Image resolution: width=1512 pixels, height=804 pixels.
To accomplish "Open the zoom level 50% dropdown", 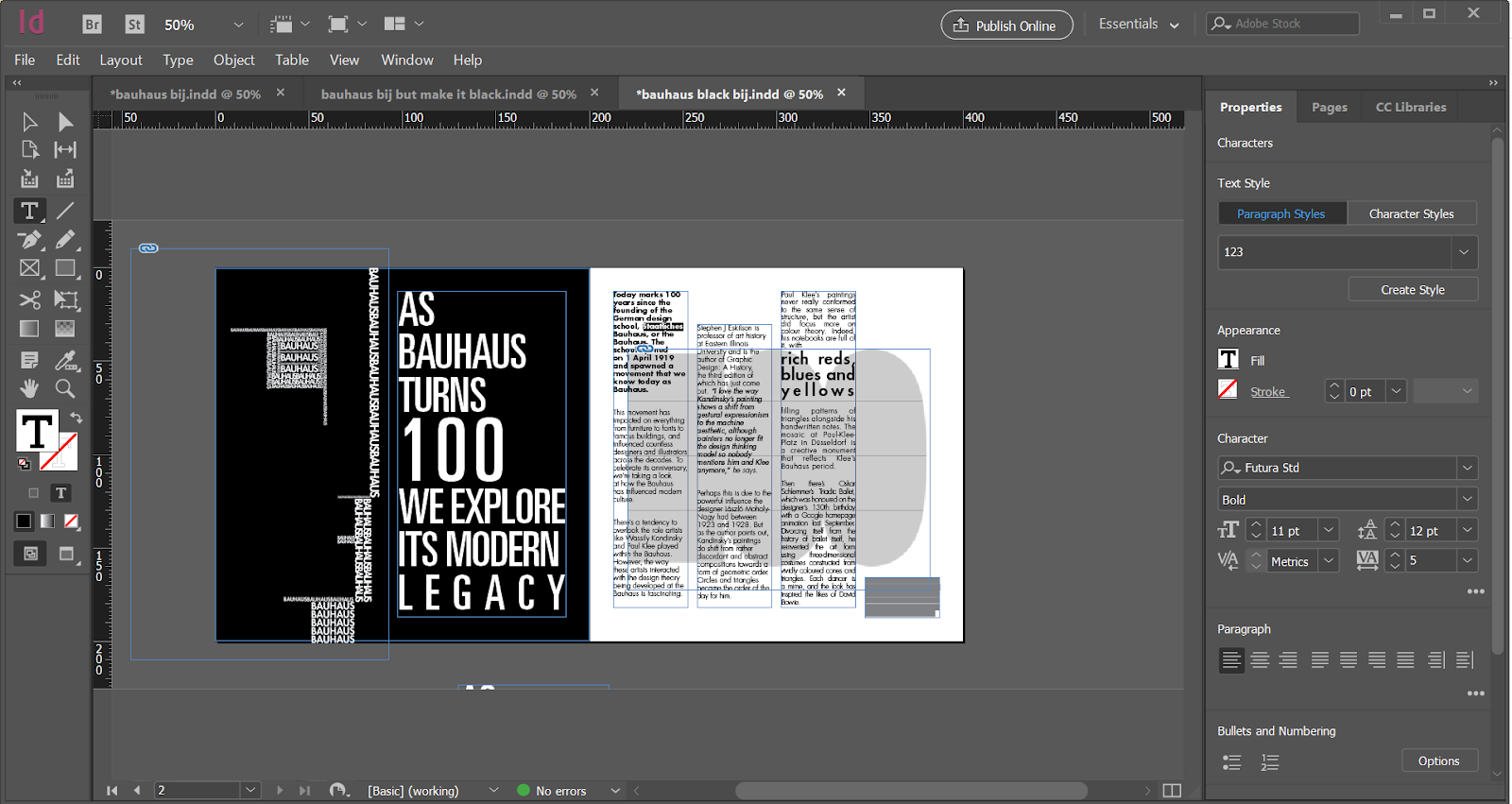I will pos(238,25).
